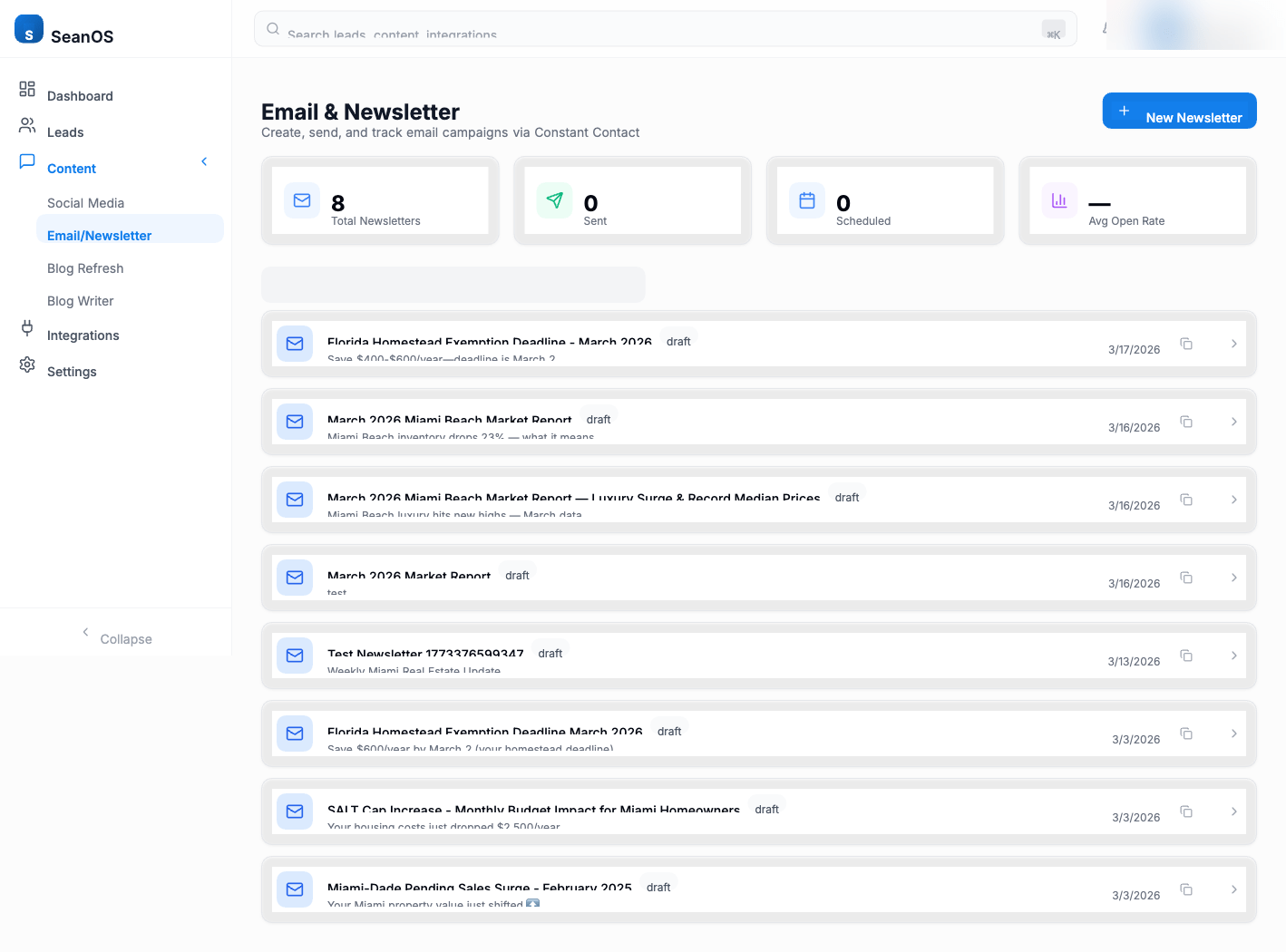Click the calendar icon on Scheduled card
1286x952 pixels.
tap(806, 200)
